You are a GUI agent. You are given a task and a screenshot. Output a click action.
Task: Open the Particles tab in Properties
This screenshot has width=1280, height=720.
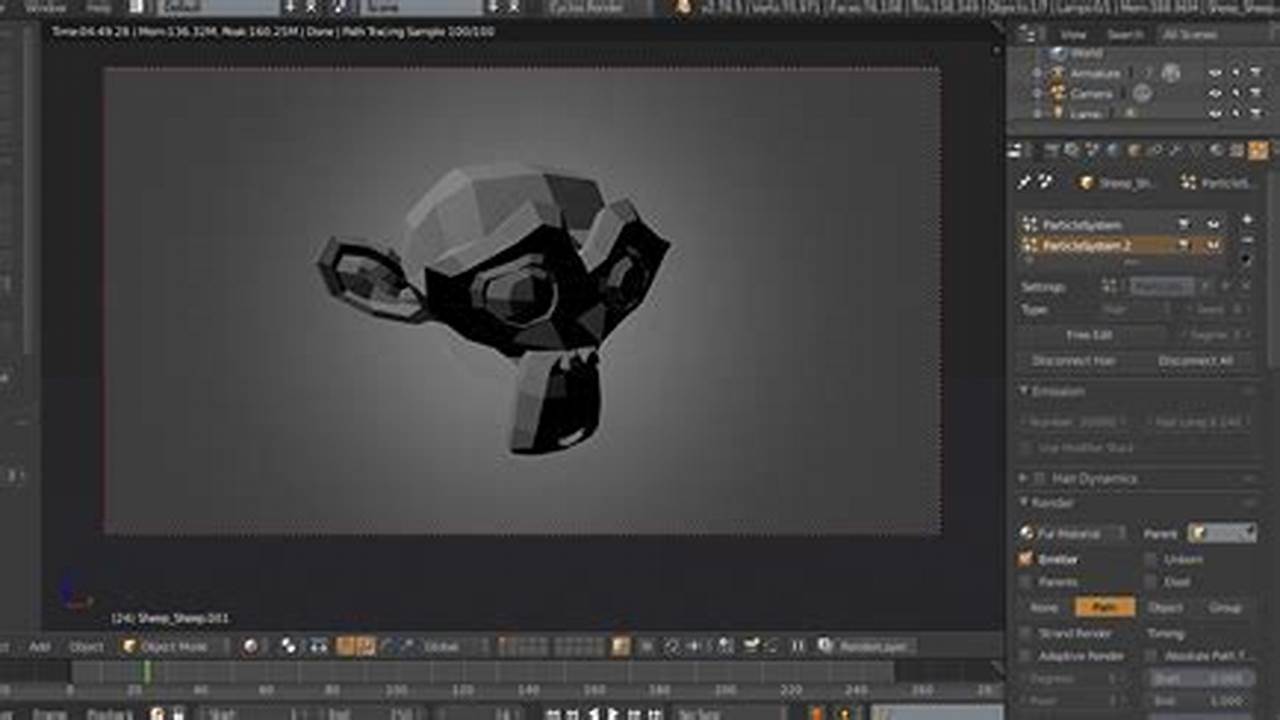point(1258,152)
